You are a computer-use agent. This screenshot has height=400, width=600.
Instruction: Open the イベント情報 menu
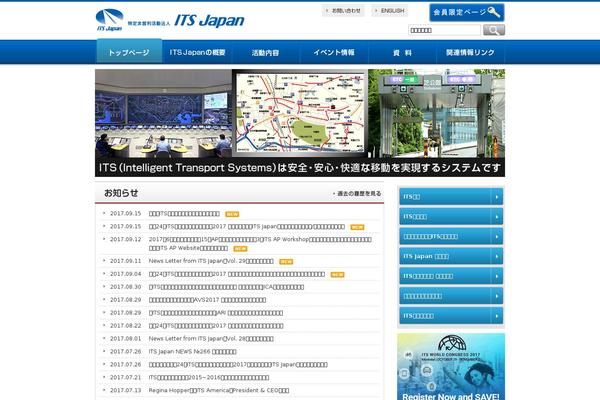[334, 52]
